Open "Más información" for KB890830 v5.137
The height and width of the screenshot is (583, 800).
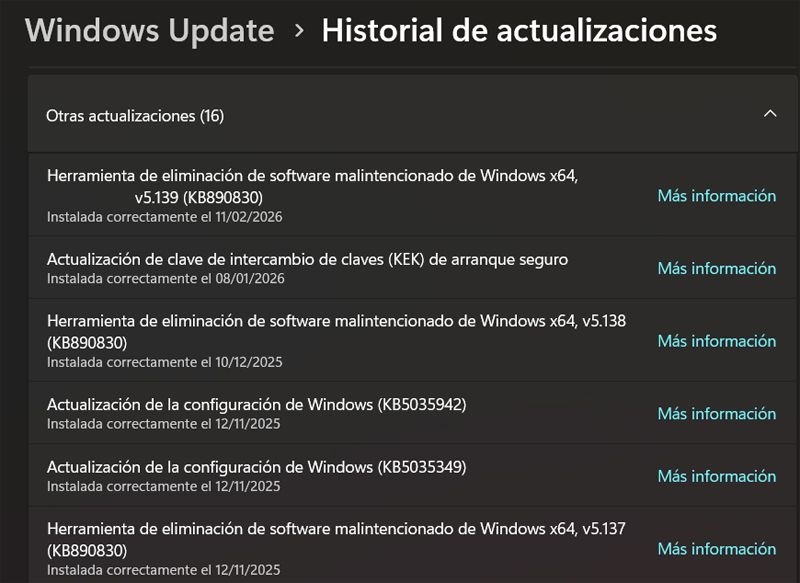coord(719,548)
